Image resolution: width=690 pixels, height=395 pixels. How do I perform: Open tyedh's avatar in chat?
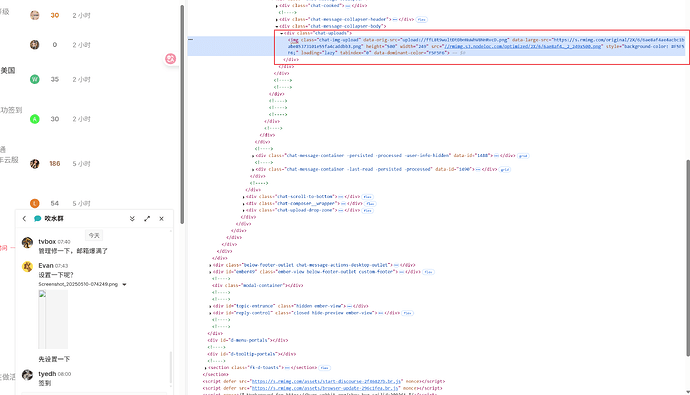27,375
